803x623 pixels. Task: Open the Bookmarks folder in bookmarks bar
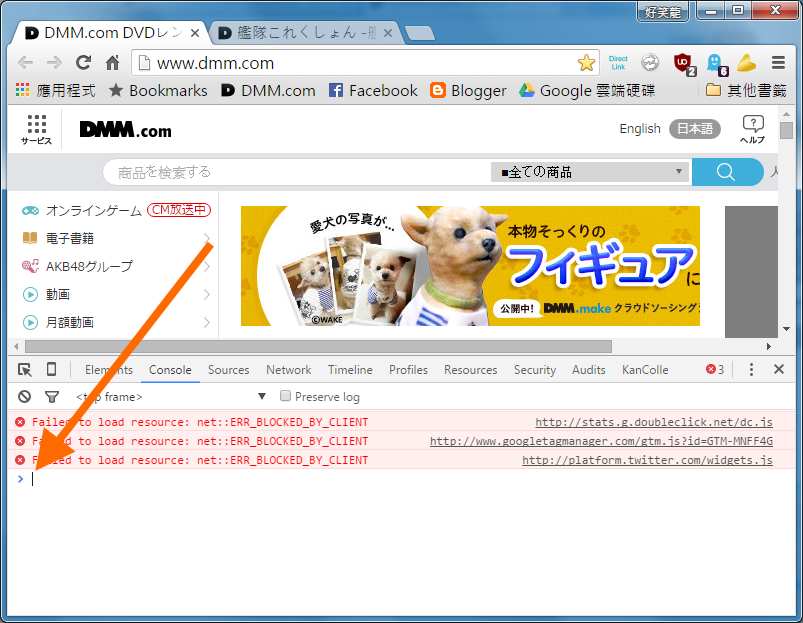click(158, 91)
